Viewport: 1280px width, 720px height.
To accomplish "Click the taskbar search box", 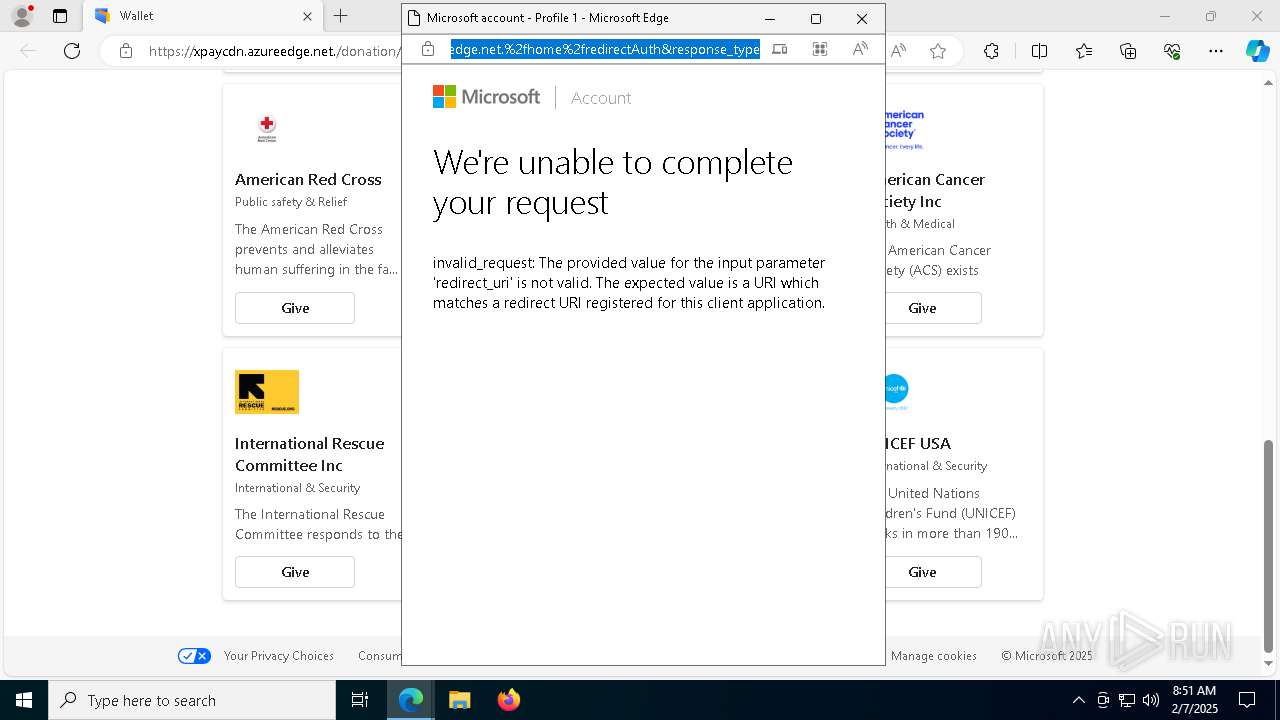I will tap(192, 700).
